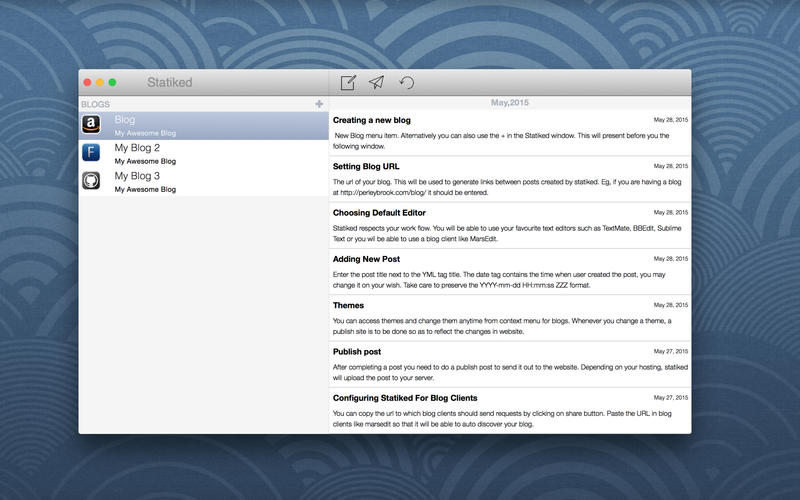Add a new blog with plus icon
The width and height of the screenshot is (800, 500).
319,104
